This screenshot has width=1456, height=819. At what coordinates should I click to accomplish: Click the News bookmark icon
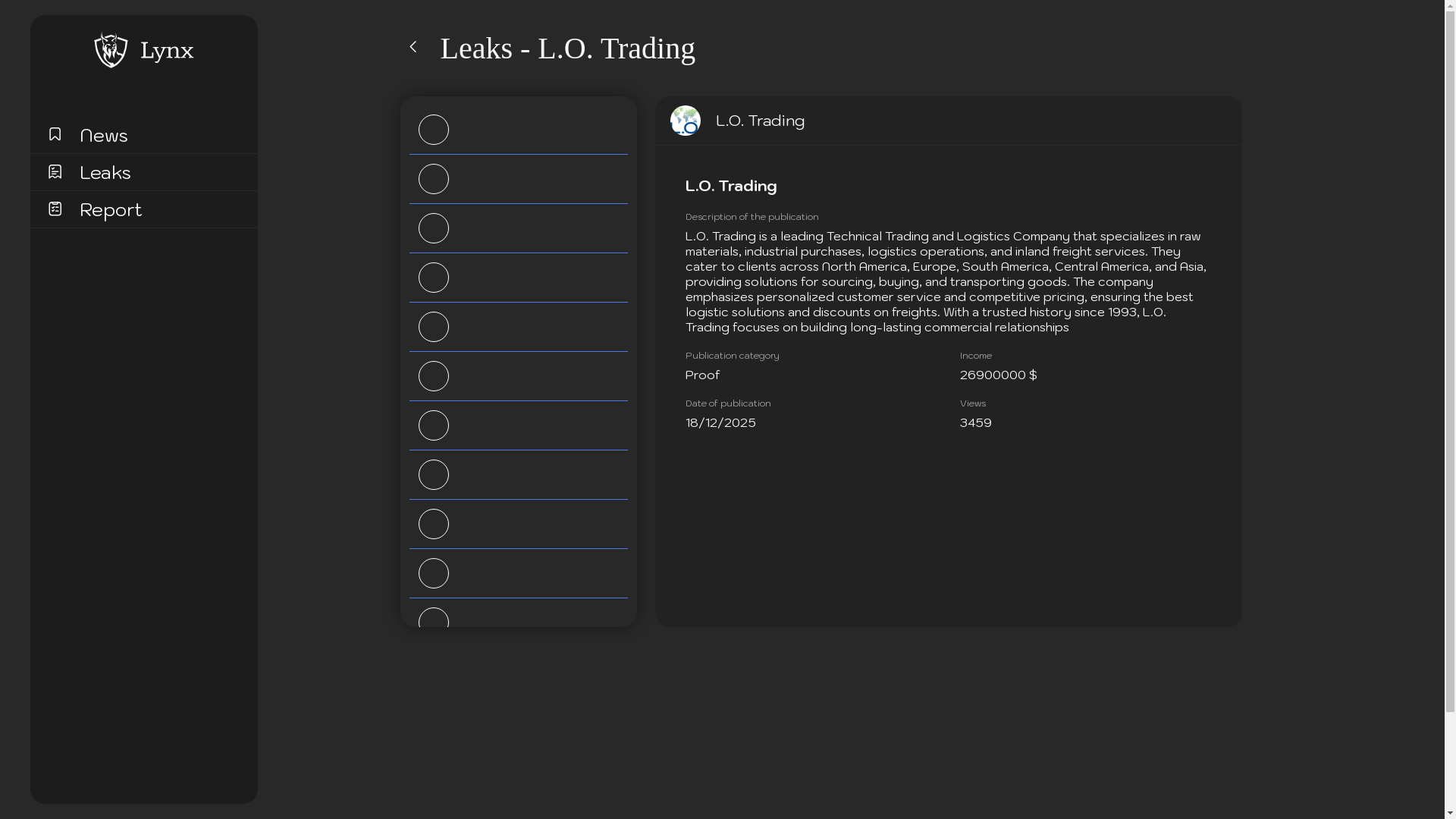point(55,134)
